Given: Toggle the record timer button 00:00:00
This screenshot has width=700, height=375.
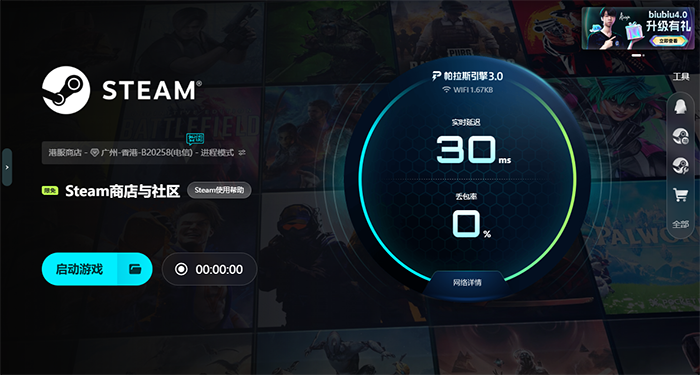Looking at the screenshot, I should [209, 269].
